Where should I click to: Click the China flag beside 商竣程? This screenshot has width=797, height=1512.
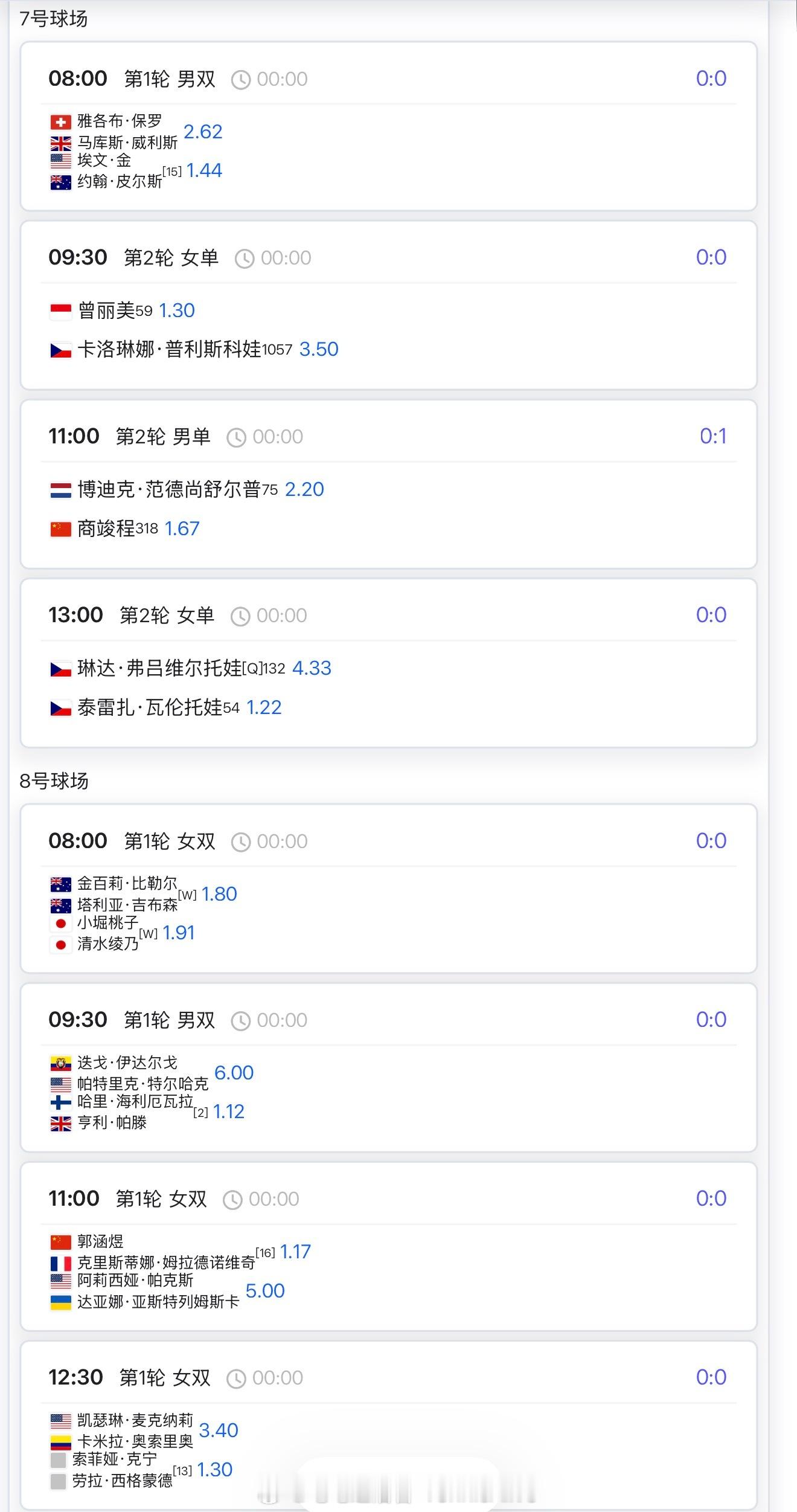click(x=60, y=530)
